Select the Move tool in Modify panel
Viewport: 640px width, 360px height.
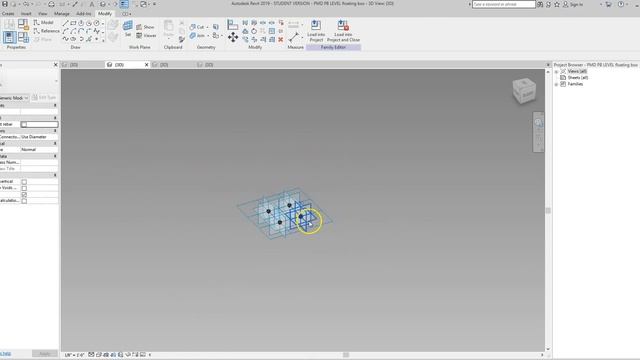(x=233, y=38)
